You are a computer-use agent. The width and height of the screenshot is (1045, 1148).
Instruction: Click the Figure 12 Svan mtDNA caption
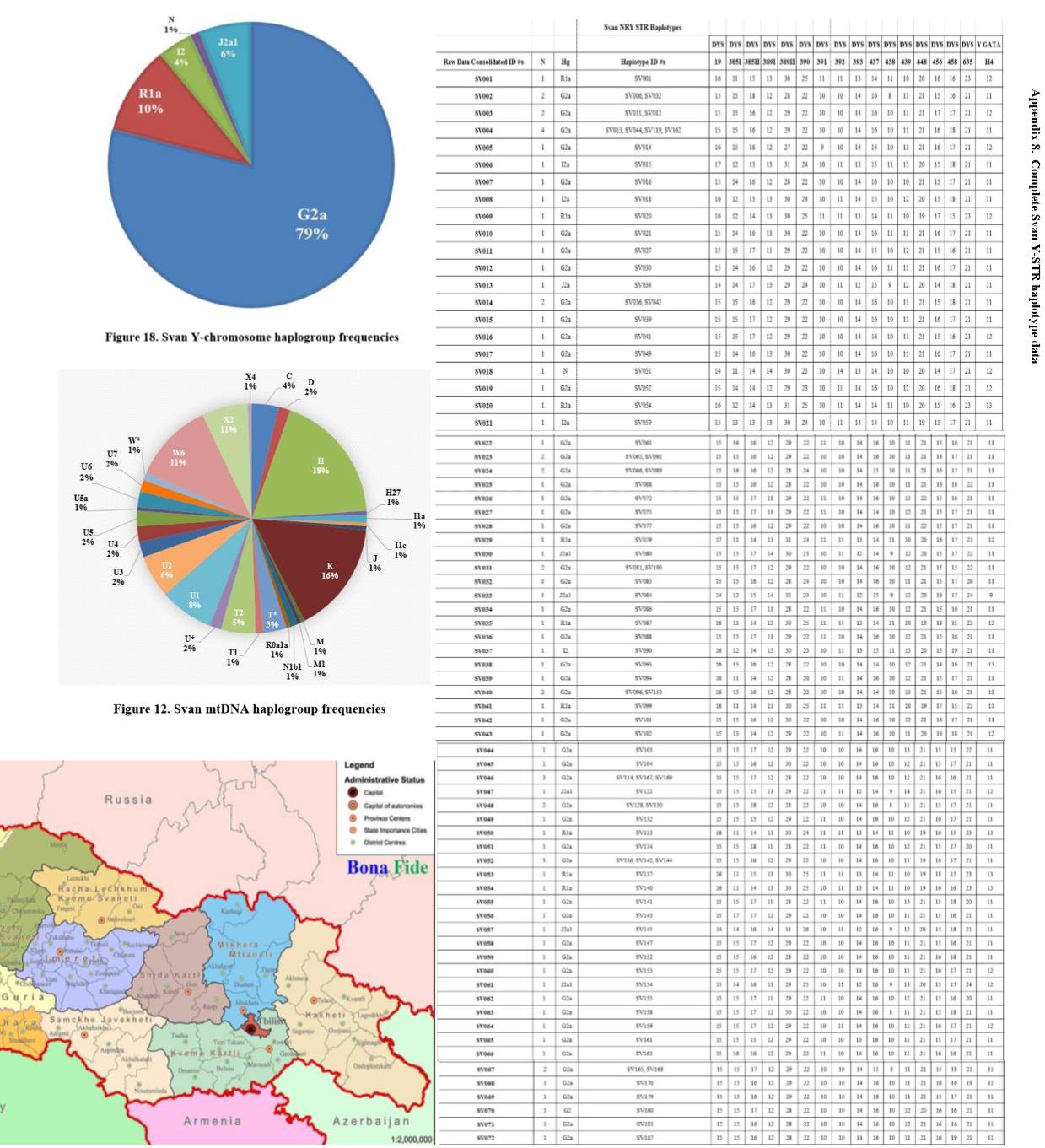[250, 709]
